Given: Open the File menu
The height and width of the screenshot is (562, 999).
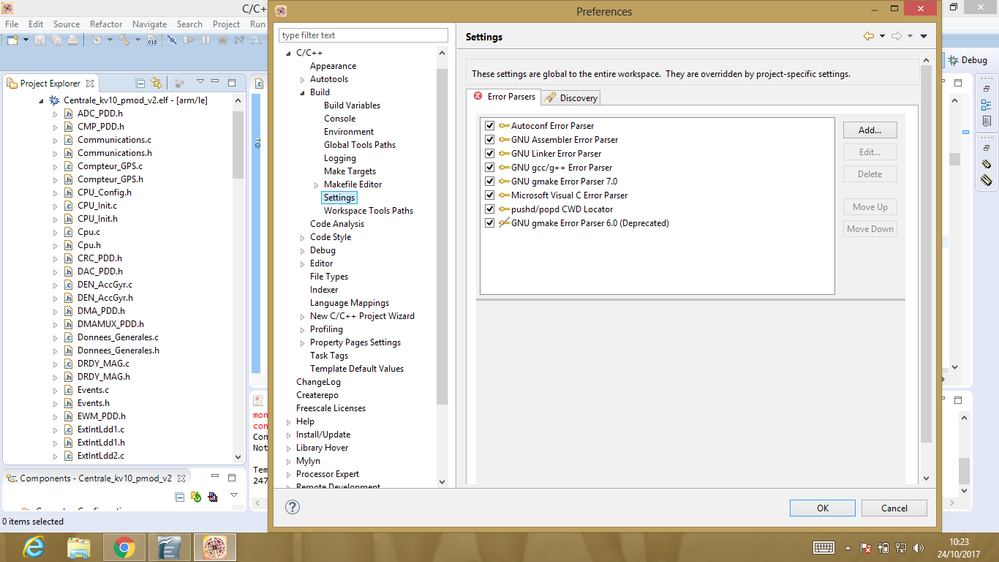Looking at the screenshot, I should 11,24.
